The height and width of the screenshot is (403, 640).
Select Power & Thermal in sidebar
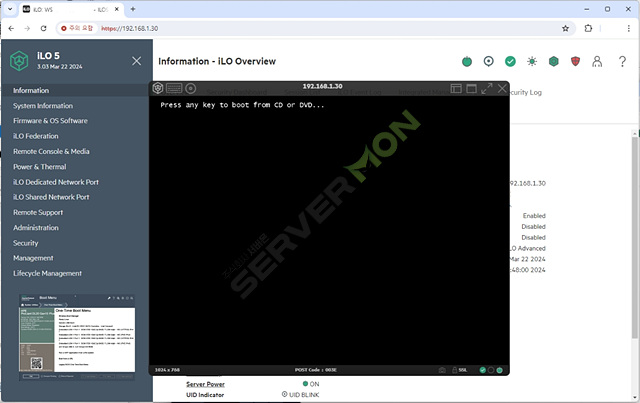tap(40, 167)
